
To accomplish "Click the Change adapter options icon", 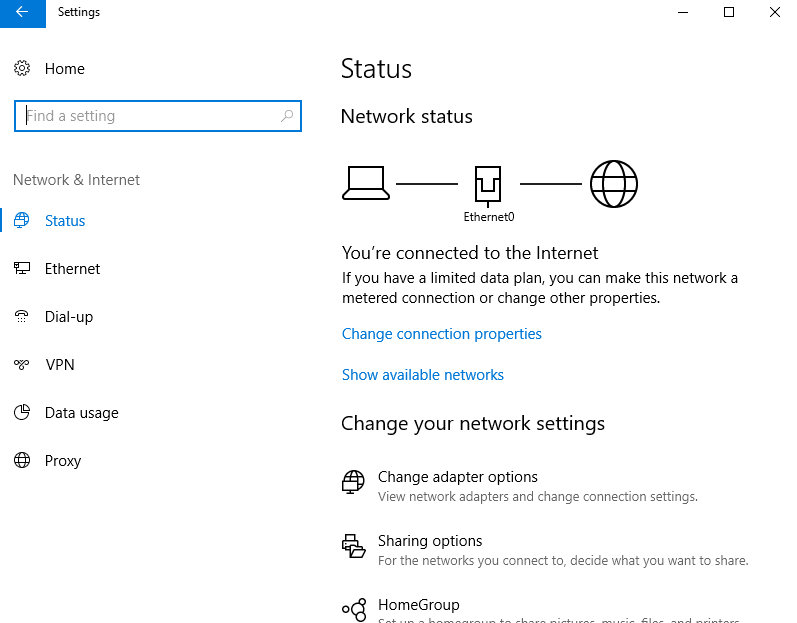I will 353,483.
